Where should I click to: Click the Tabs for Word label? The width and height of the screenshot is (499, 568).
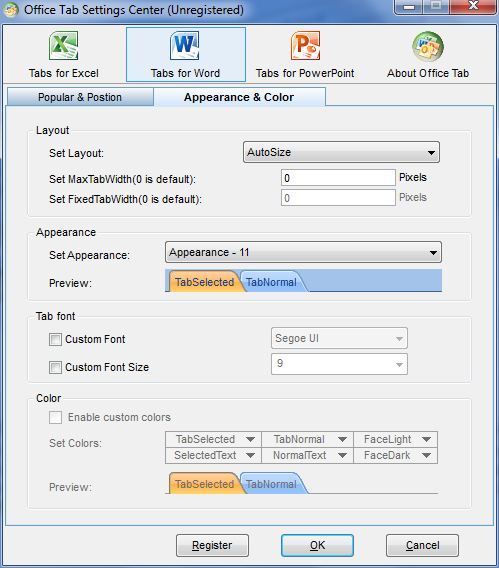[185, 73]
